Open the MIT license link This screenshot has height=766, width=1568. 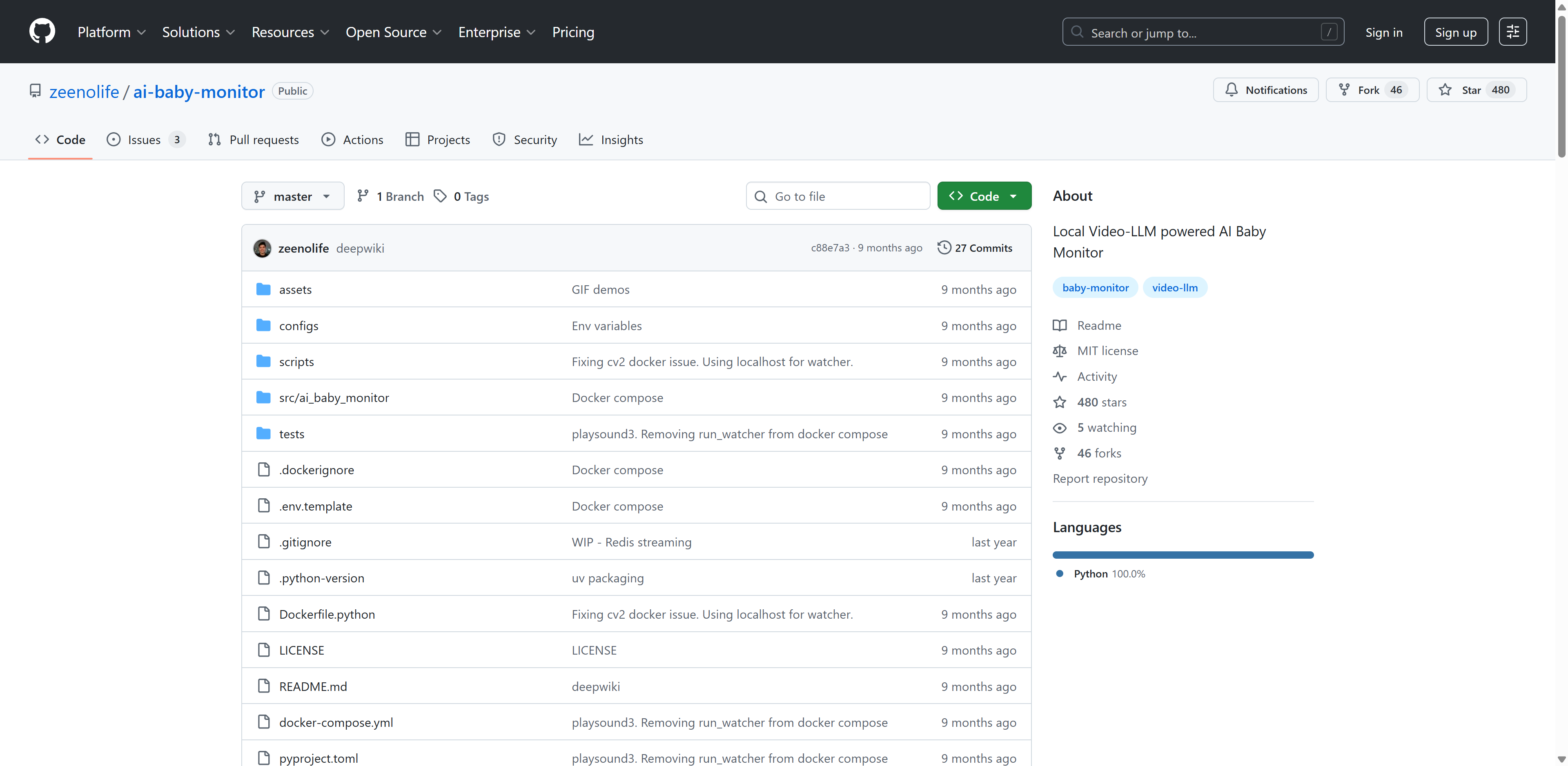(1107, 351)
